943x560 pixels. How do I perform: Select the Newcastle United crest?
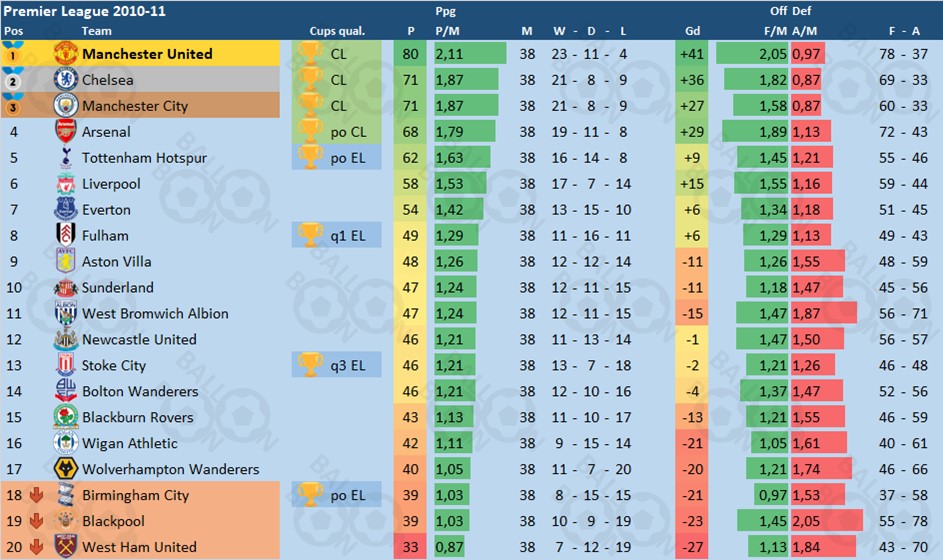point(66,339)
